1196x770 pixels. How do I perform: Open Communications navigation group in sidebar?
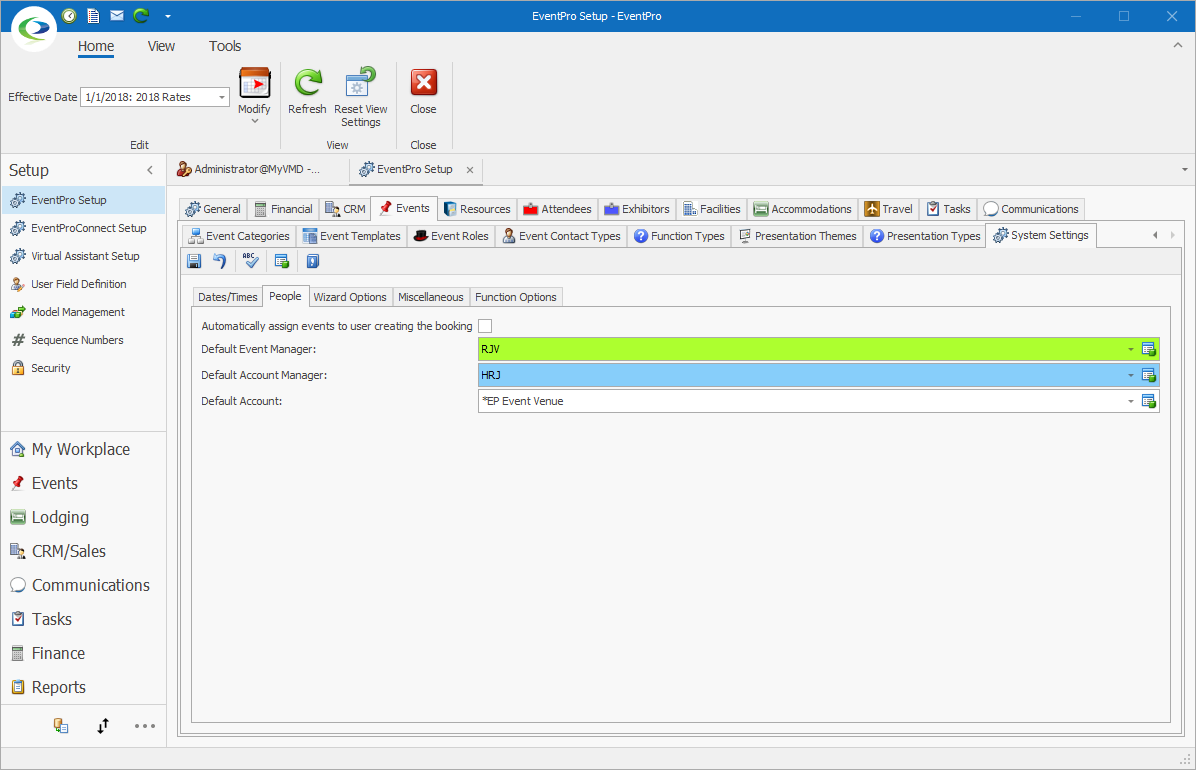click(91, 585)
